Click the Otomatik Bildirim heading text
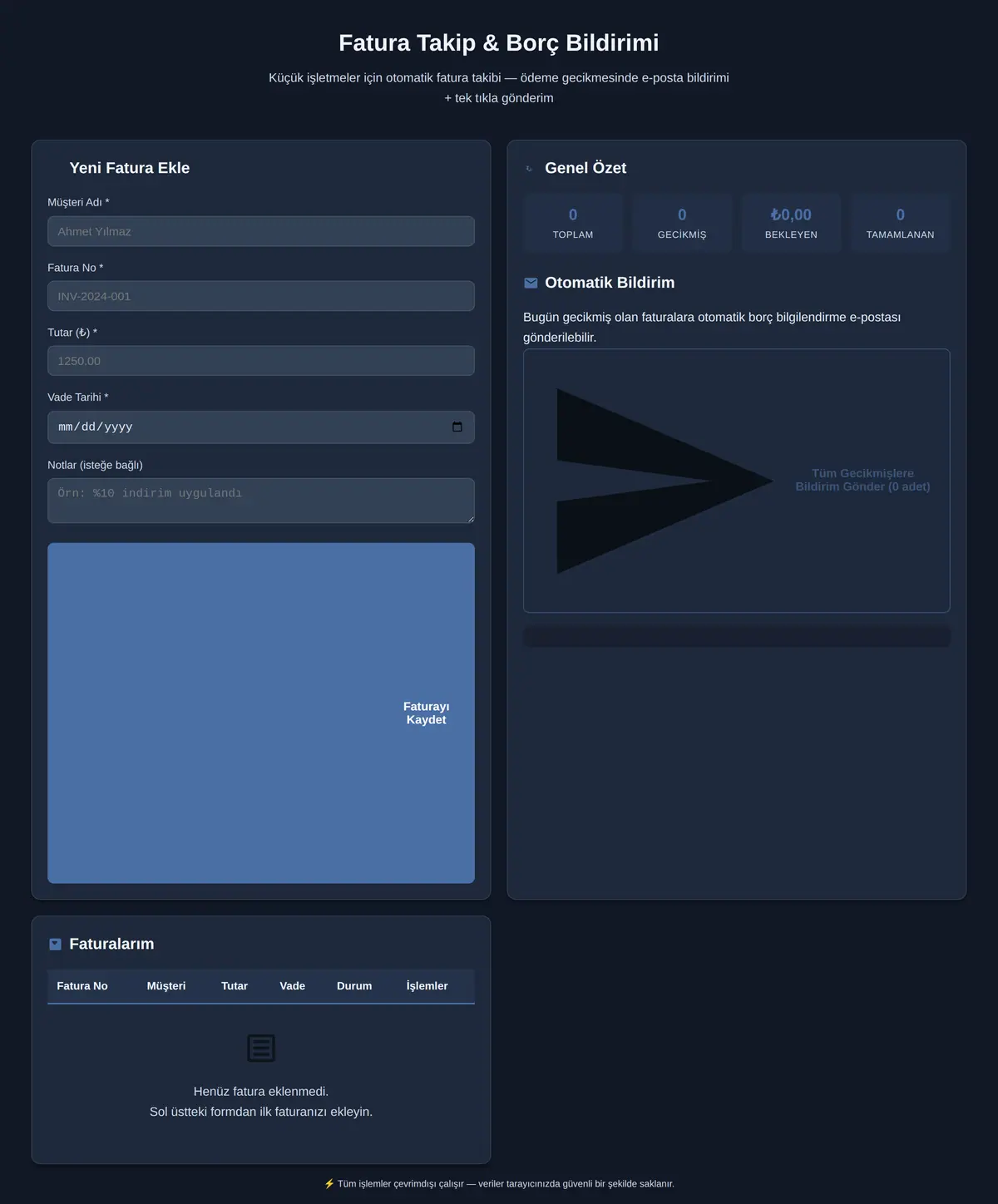Image resolution: width=998 pixels, height=1204 pixels. tap(610, 283)
